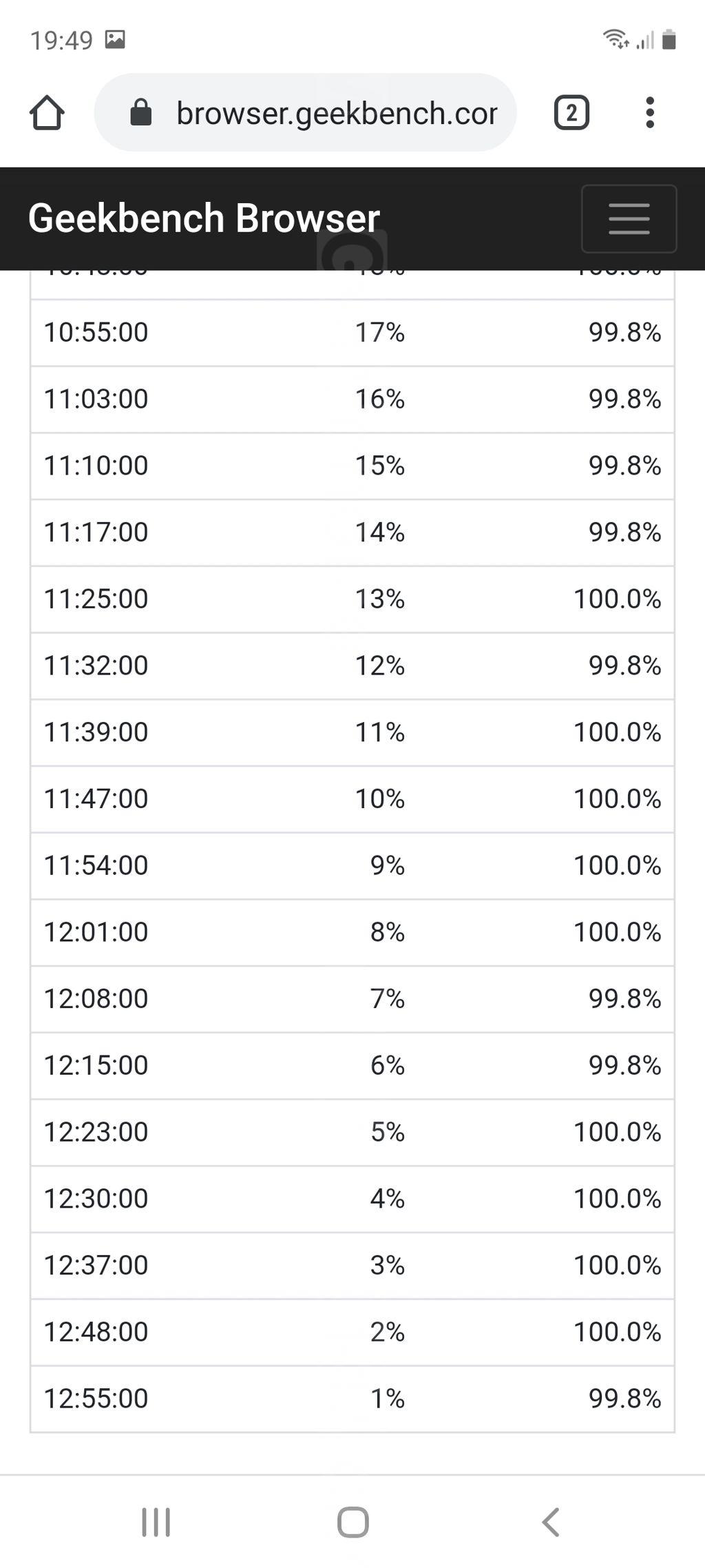Tap the picture notification icon in status bar
This screenshot has width=705, height=1568.
[115, 40]
